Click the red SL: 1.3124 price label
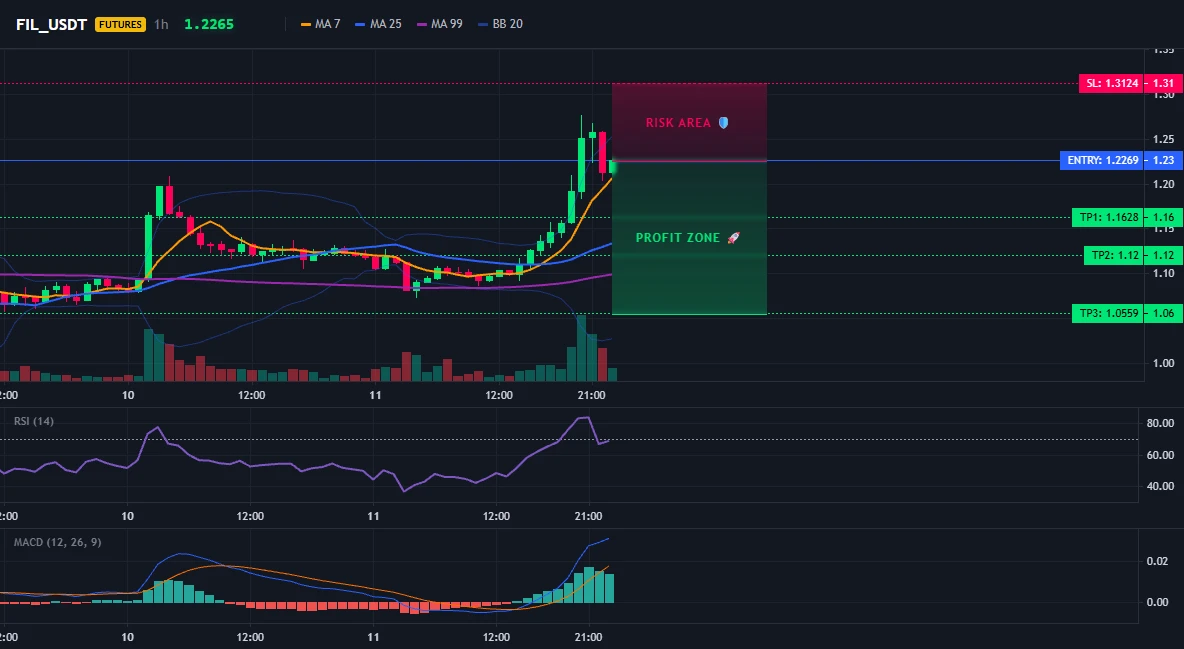This screenshot has width=1184, height=649. pyautogui.click(x=1111, y=83)
